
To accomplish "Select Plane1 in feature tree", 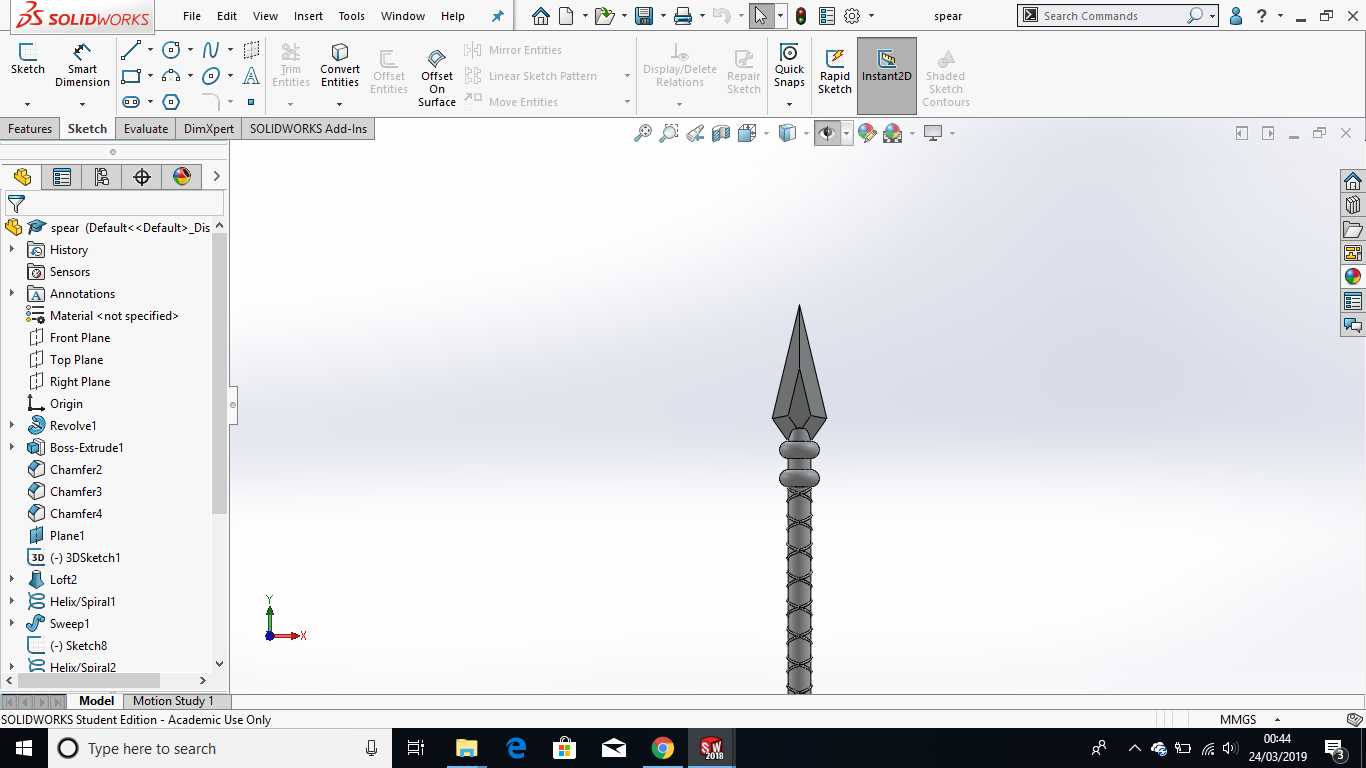I will pos(67,536).
